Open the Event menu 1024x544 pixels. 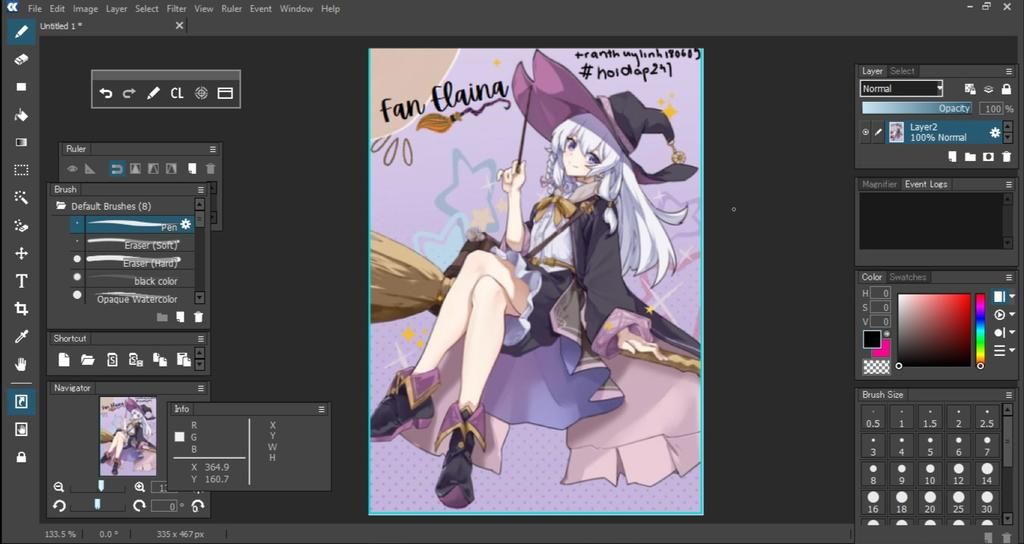click(261, 8)
